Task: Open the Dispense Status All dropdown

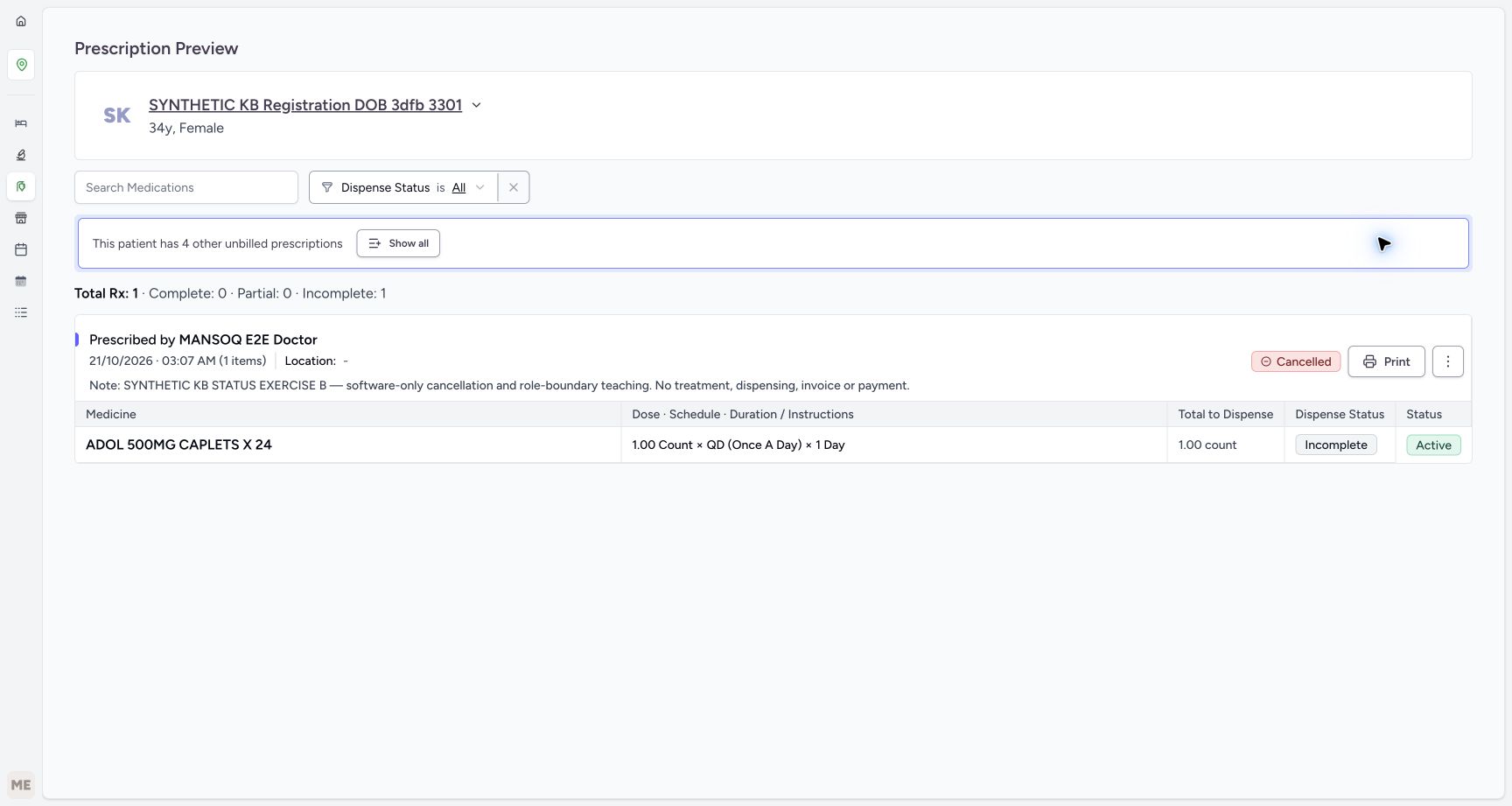Action: tap(467, 187)
